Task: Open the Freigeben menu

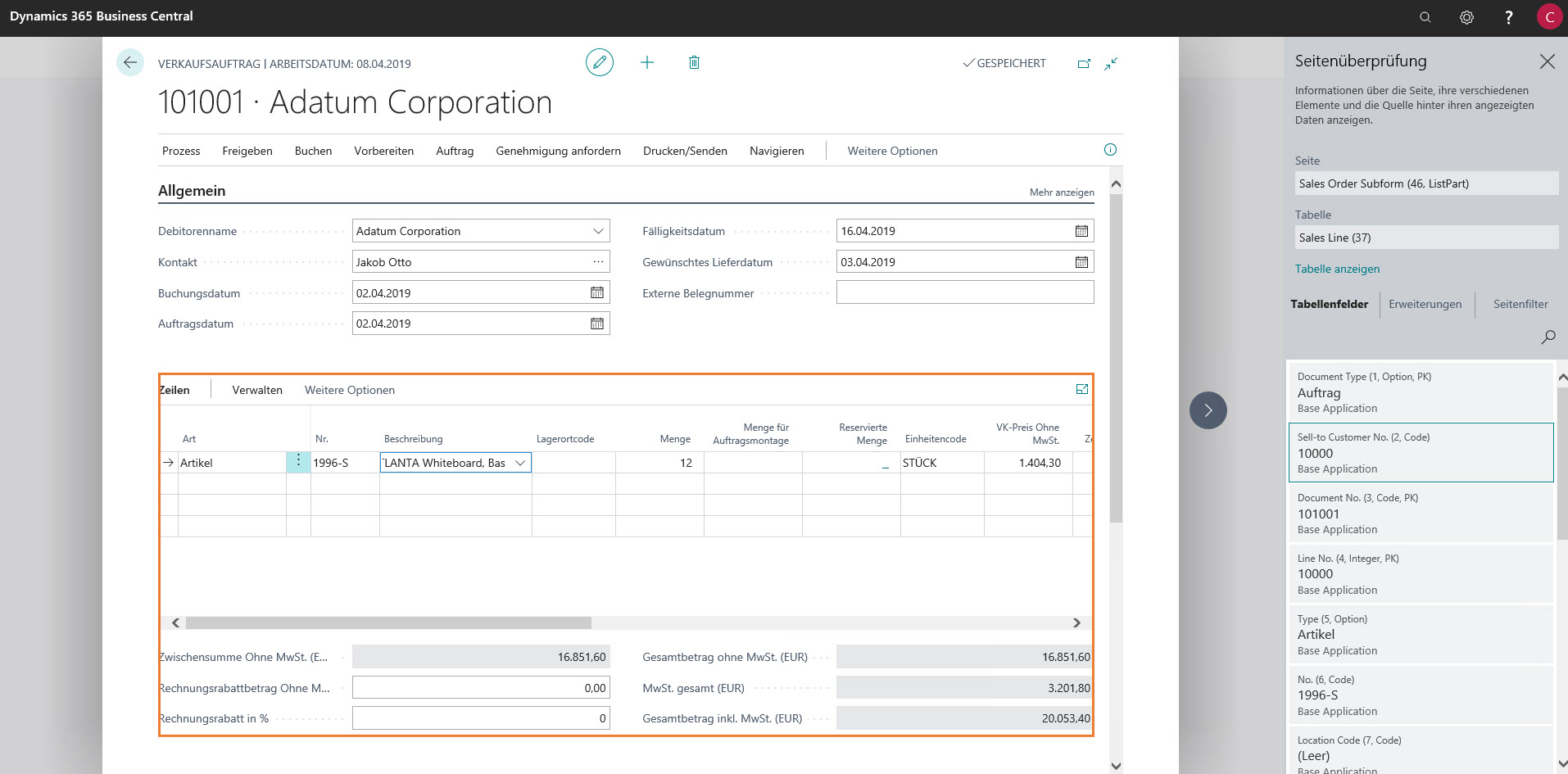Action: (247, 151)
